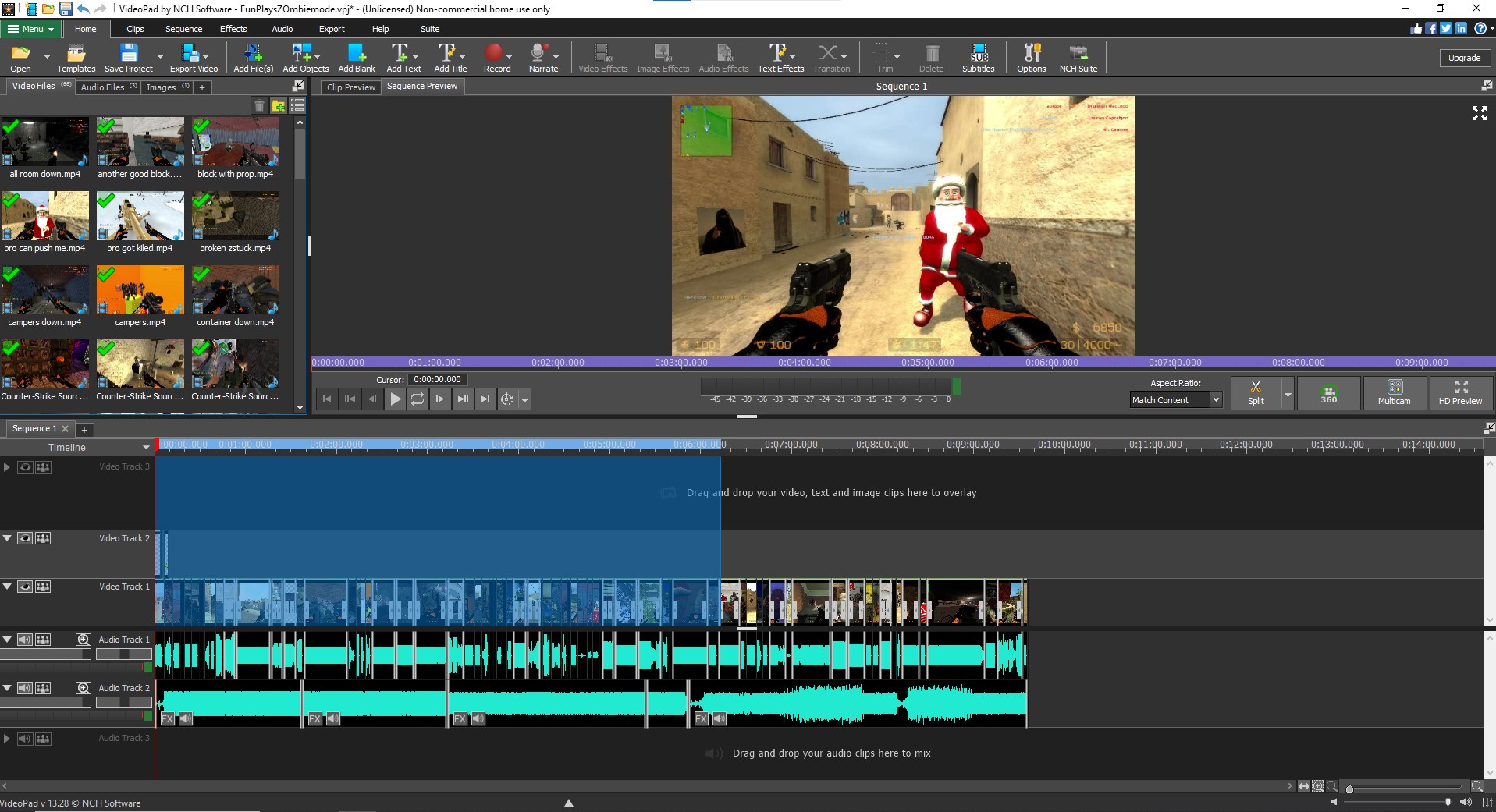Share on Facebook via the title bar icon

pos(1431,28)
